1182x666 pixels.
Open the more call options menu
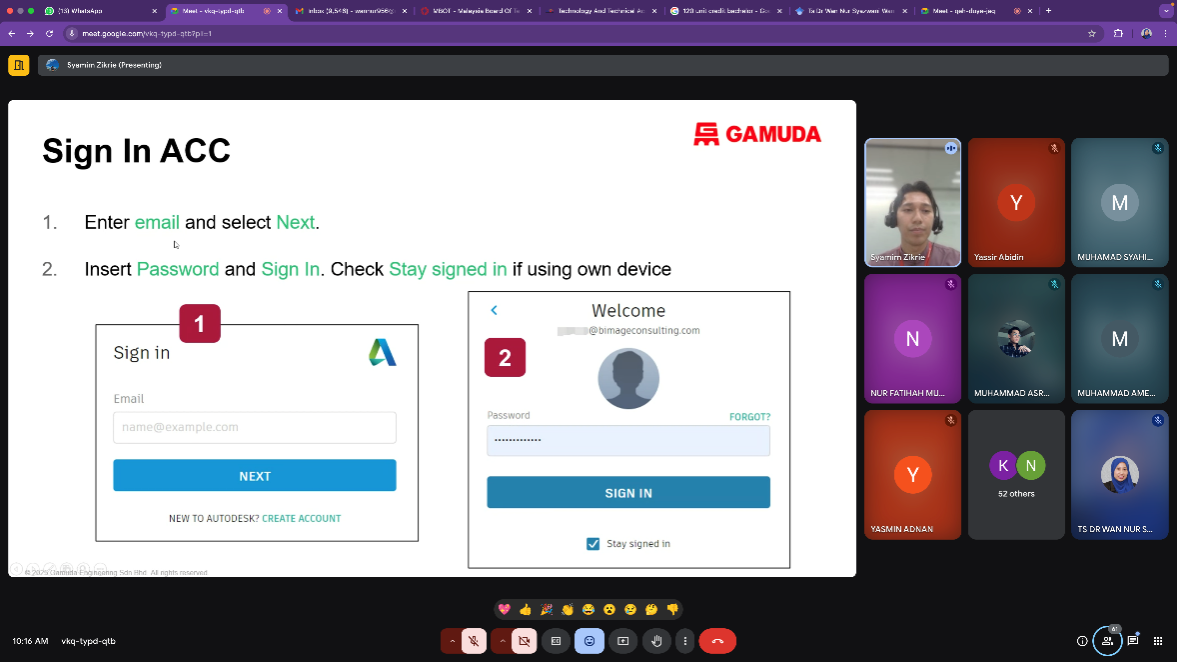[x=685, y=641]
